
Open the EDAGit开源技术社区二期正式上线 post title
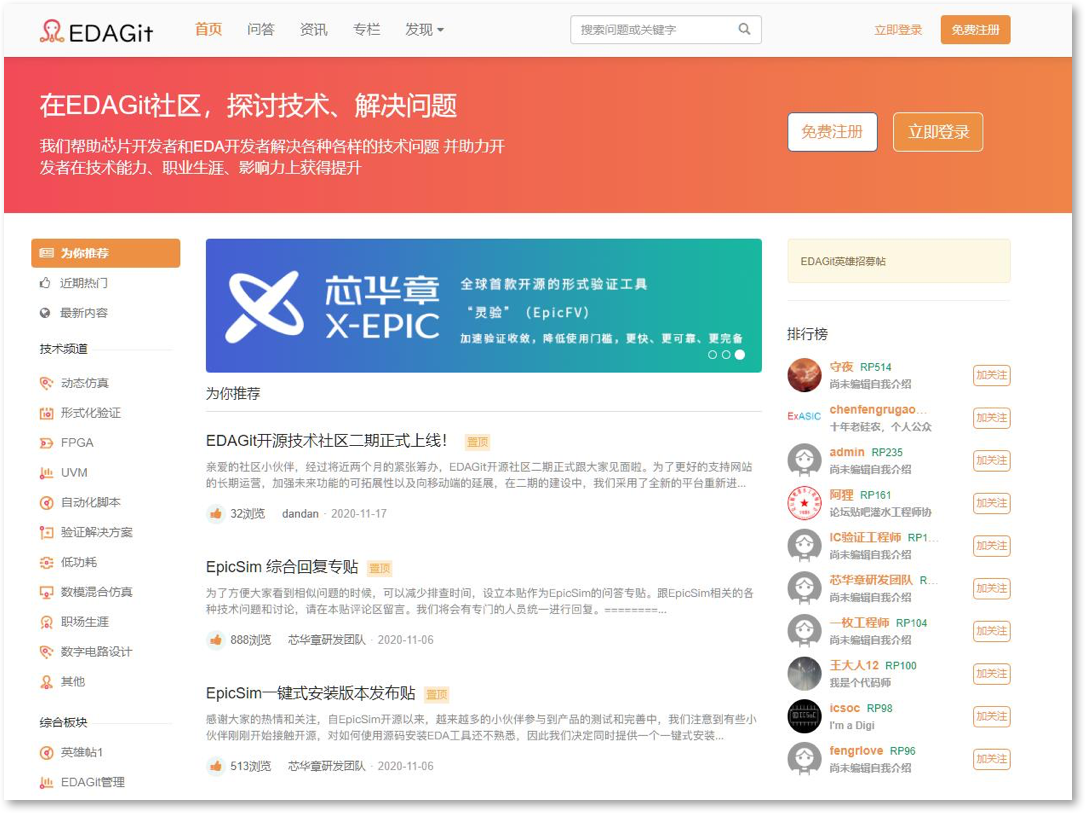click(327, 441)
